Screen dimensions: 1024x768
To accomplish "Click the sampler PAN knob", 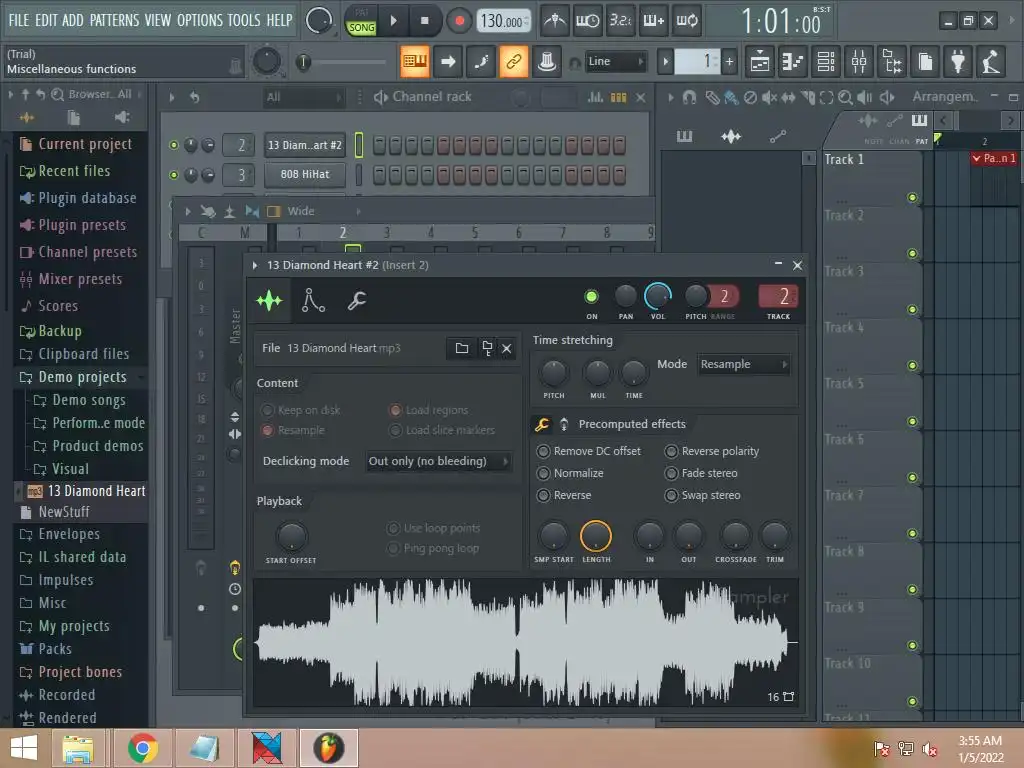I will 626,296.
